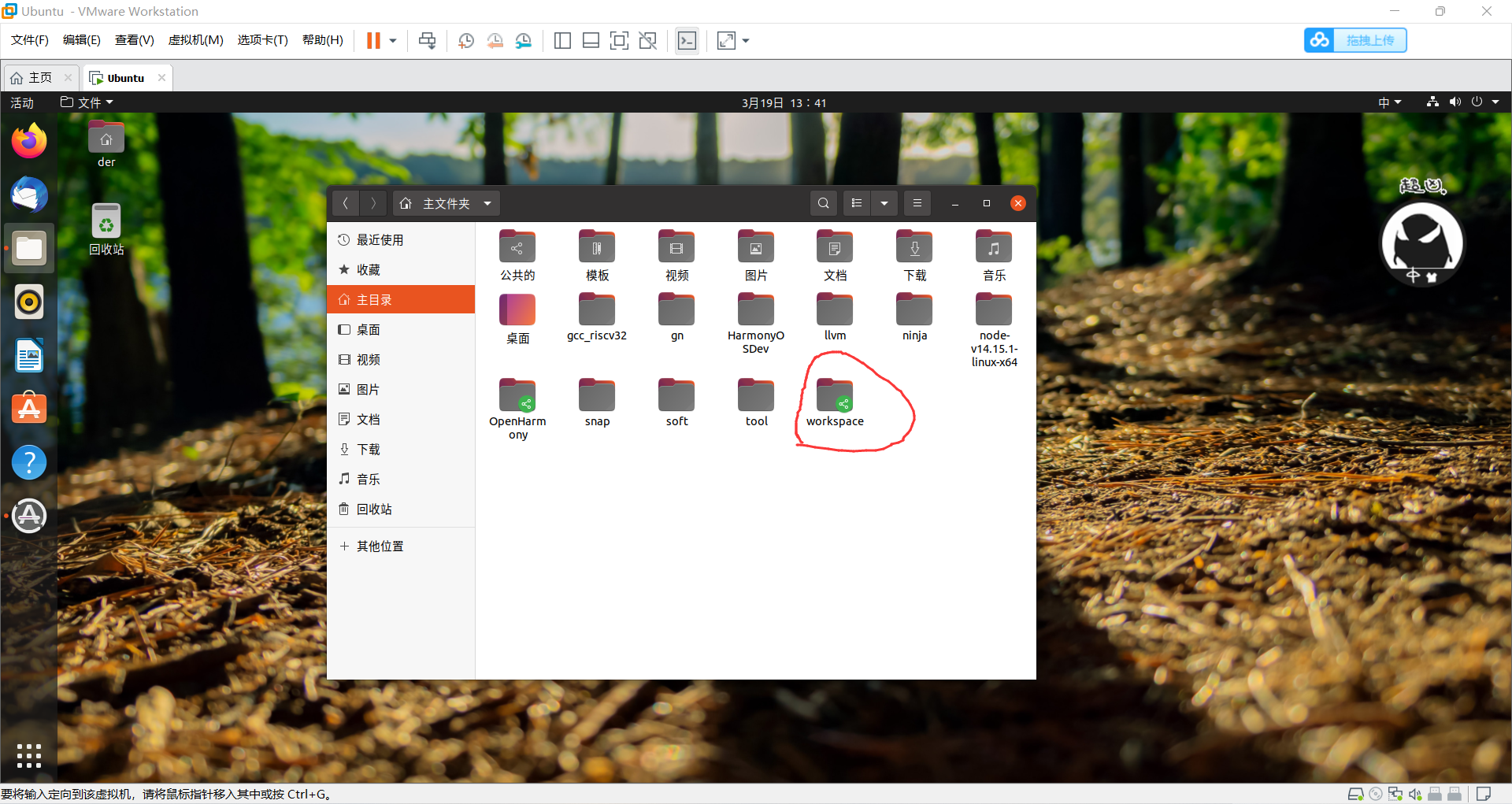Viewport: 1512px width, 804px height.
Task: Select the workspace folder
Action: [835, 403]
